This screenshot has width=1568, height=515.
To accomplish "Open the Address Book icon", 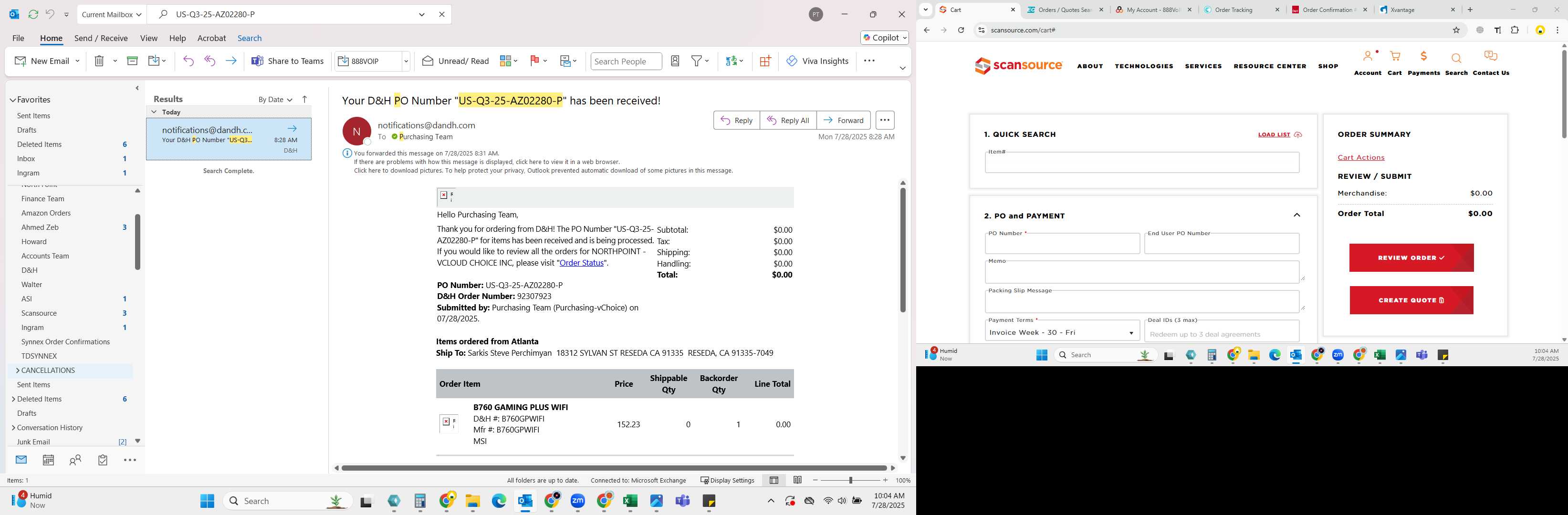I will click(675, 61).
